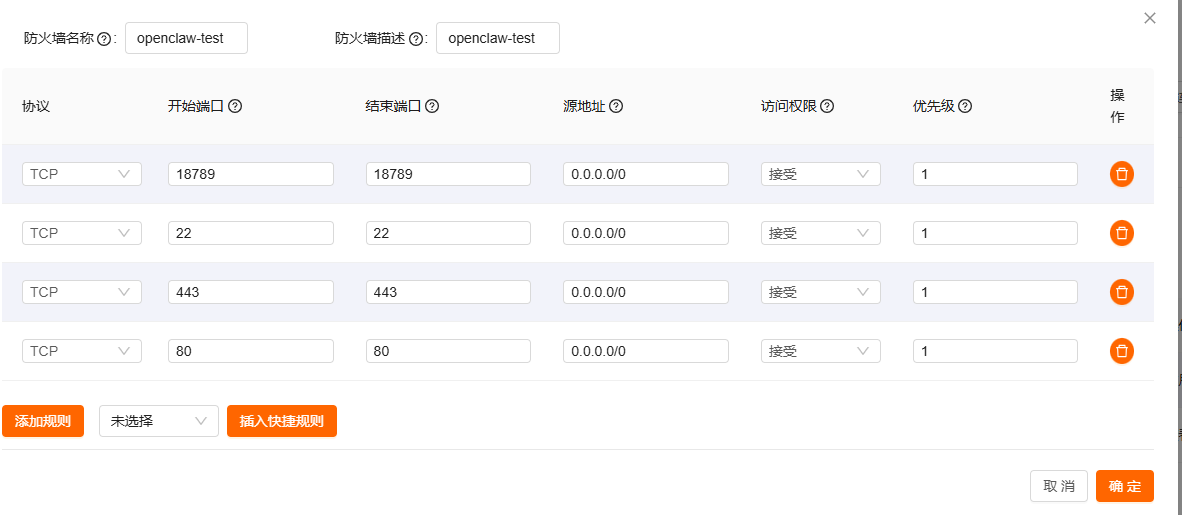Viewport: 1182px width, 515px height.
Task: Click help icon next to 优先级
Action: coord(965,107)
